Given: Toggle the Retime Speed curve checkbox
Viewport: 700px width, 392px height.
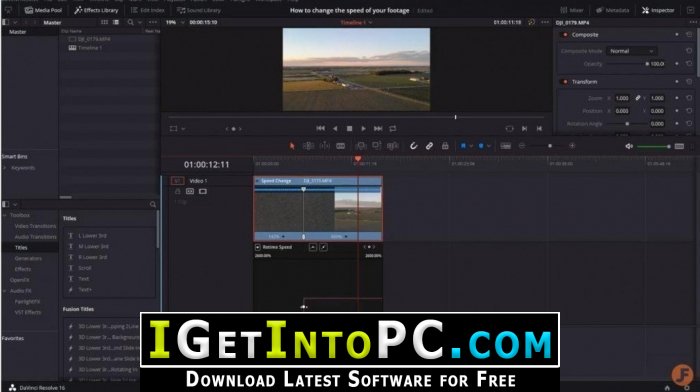Looking at the screenshot, I should (258, 247).
